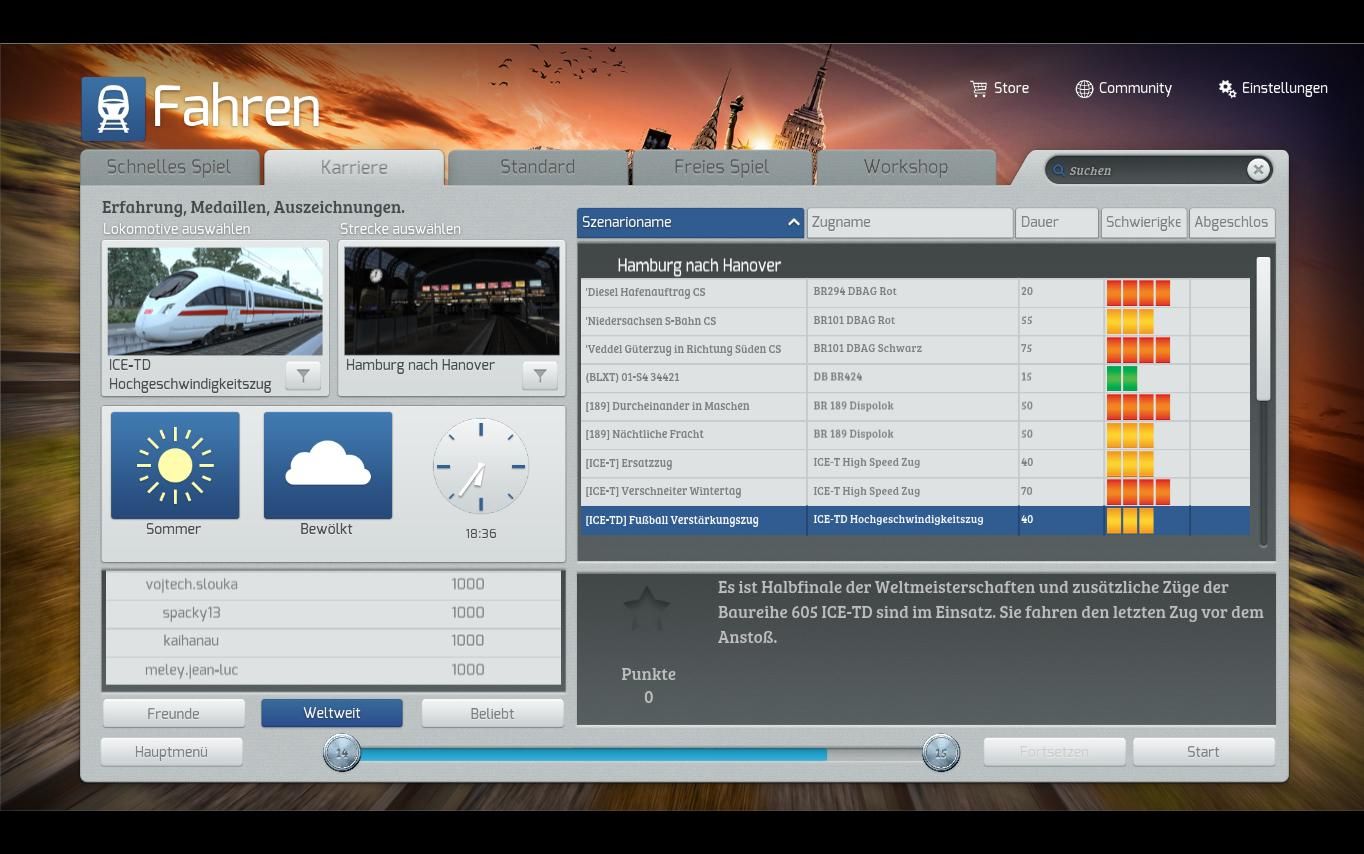This screenshot has width=1364, height=854.
Task: Click leaderboard entry vojtech.slouka
Action: 191,585
